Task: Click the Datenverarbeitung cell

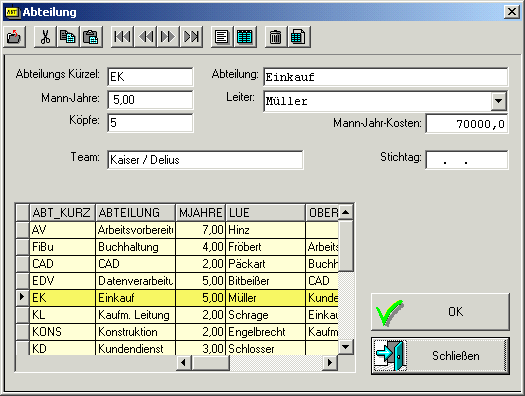Action: (x=135, y=281)
